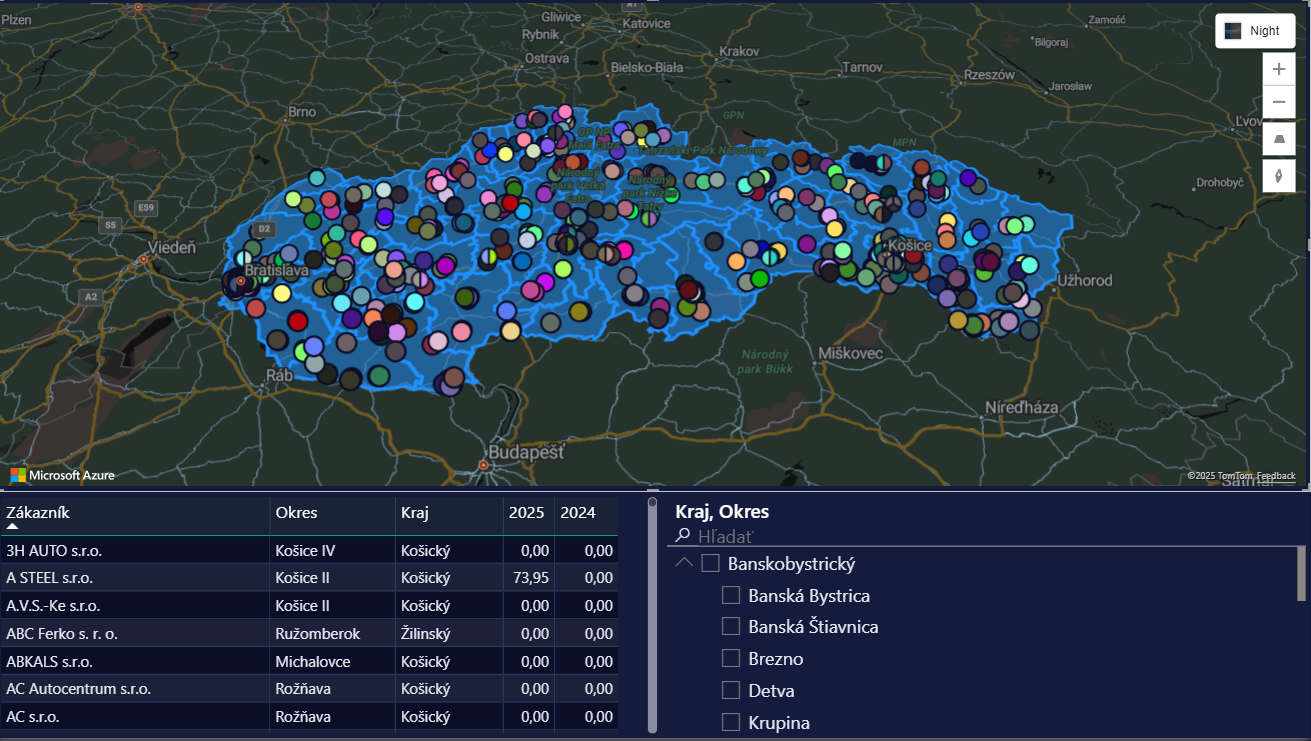Click the search magnifier icon in slicer

pyautogui.click(x=683, y=536)
